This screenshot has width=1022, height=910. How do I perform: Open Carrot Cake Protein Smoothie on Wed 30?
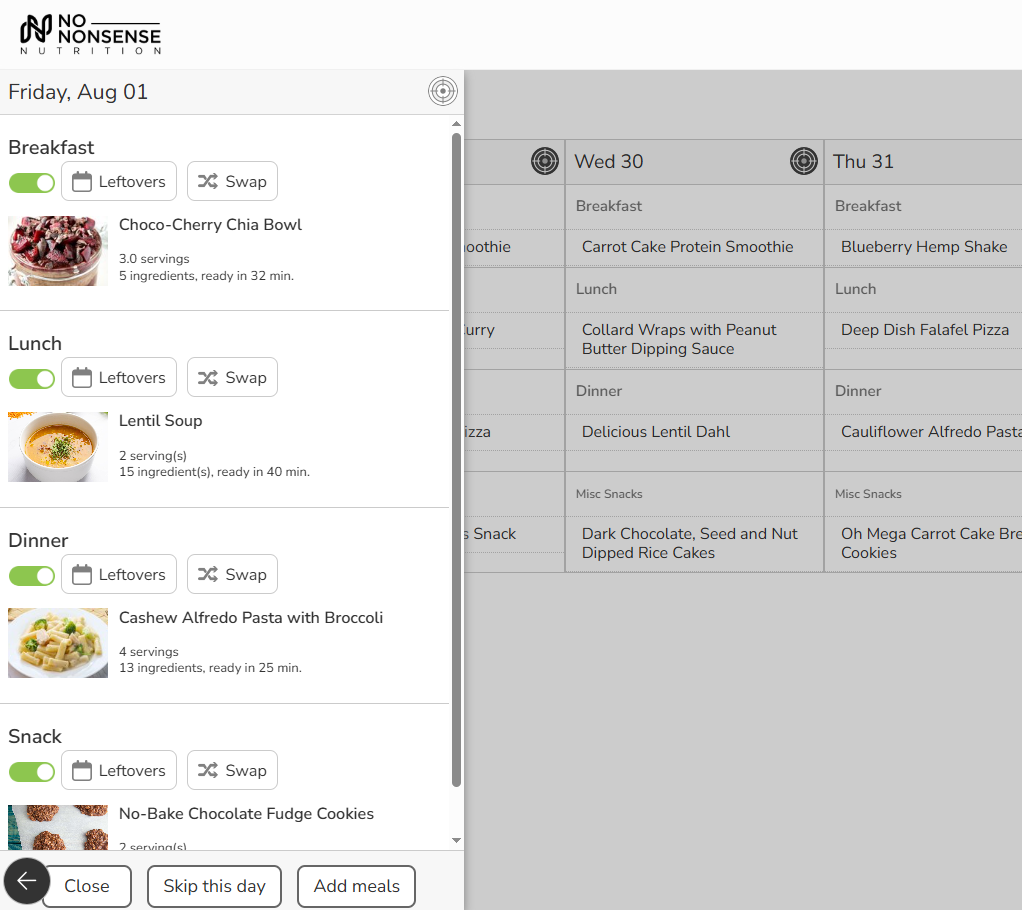click(x=688, y=247)
